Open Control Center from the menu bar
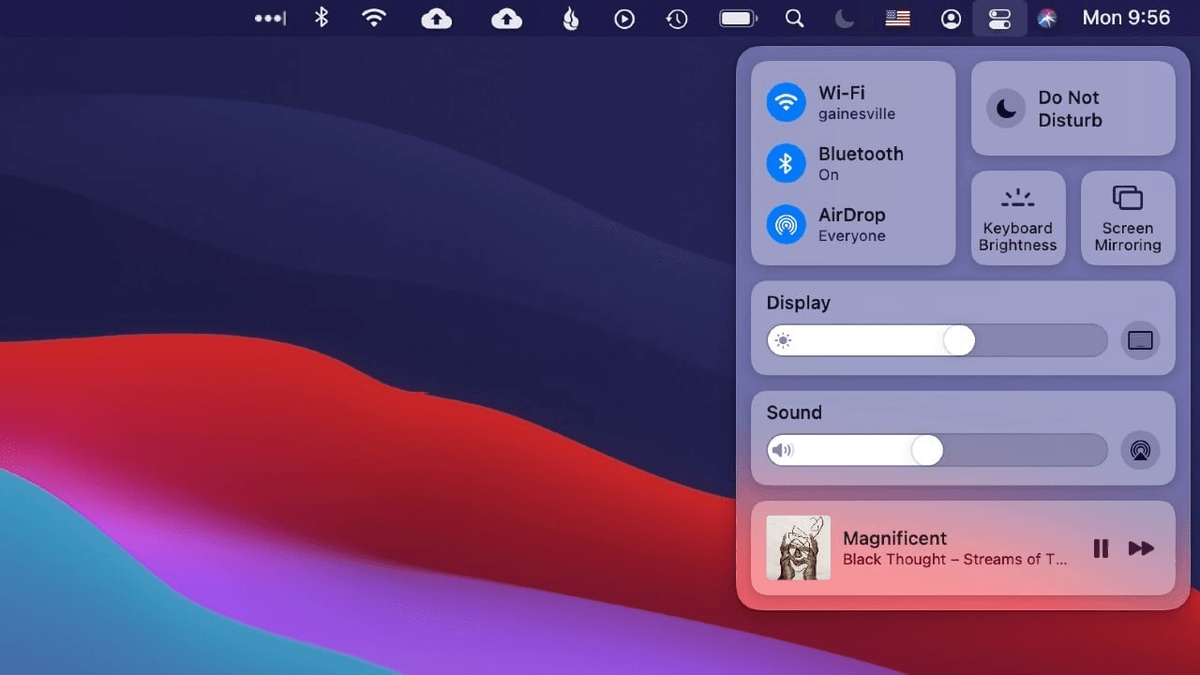 (1000, 17)
